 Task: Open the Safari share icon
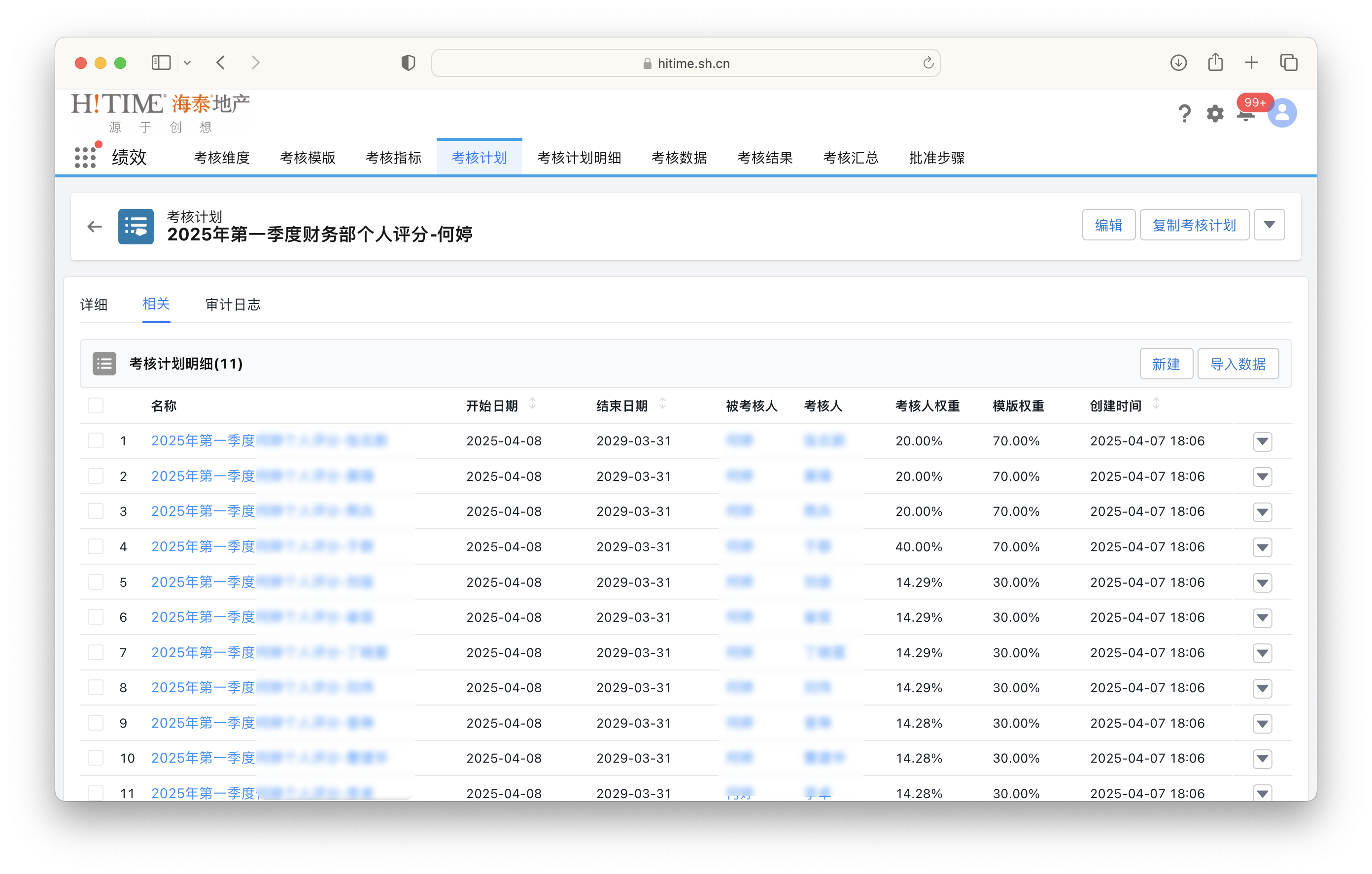pos(1215,62)
